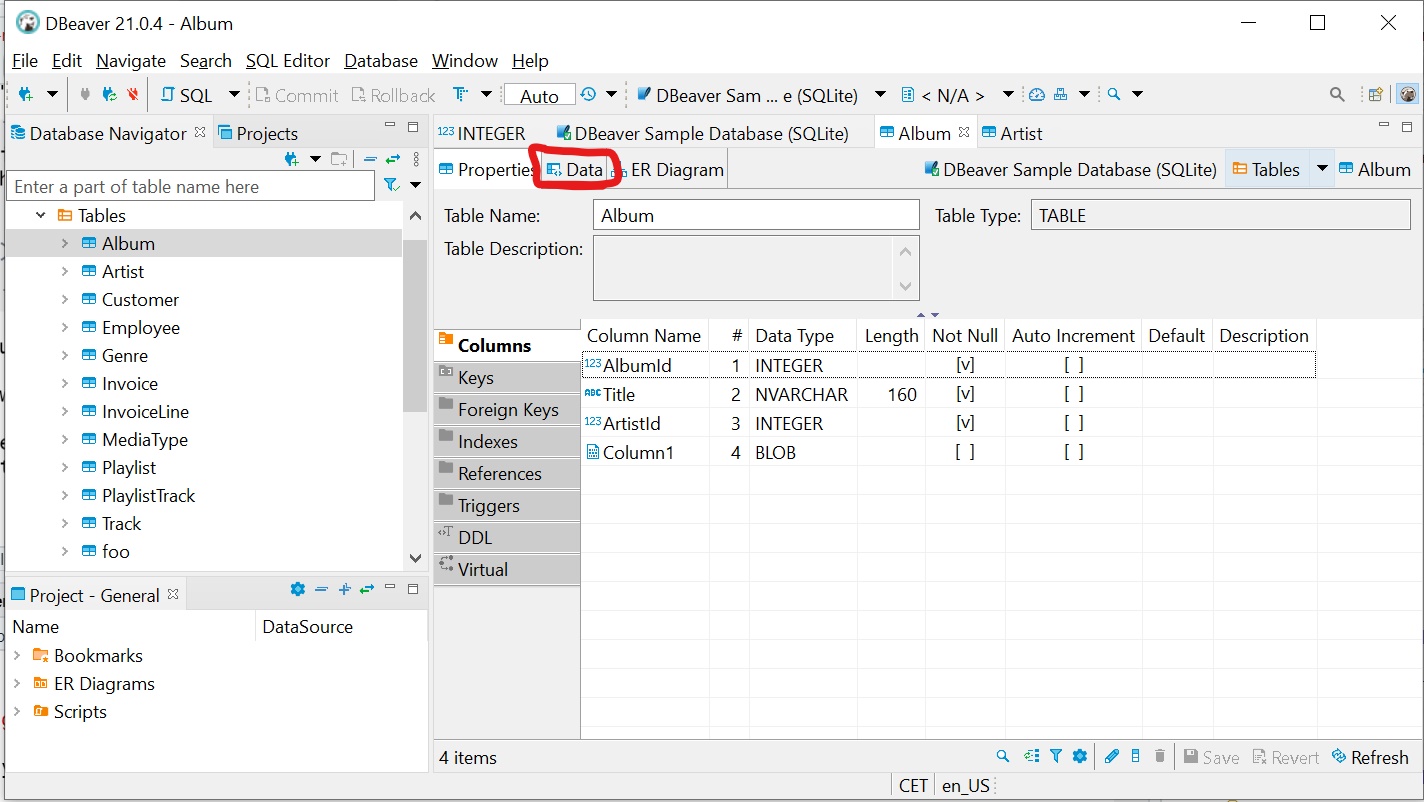Open dropdown arrow next to Tables breadcrumb
The height and width of the screenshot is (802, 1424).
coord(1322,169)
